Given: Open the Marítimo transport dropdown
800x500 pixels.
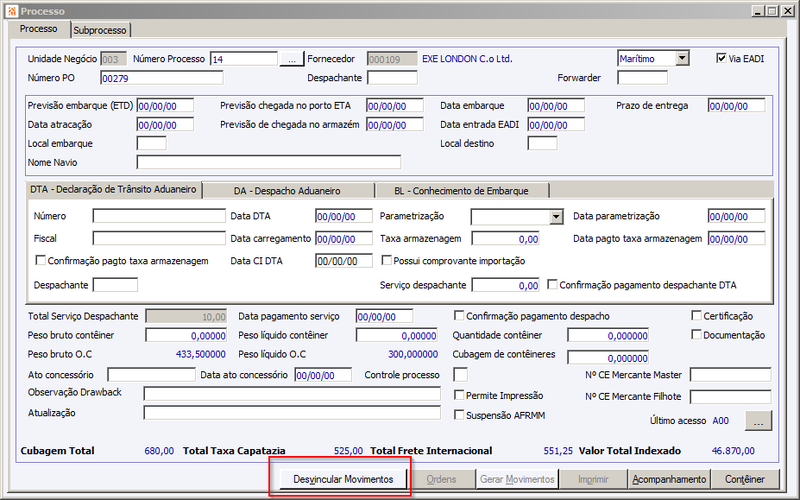Looking at the screenshot, I should point(682,58).
